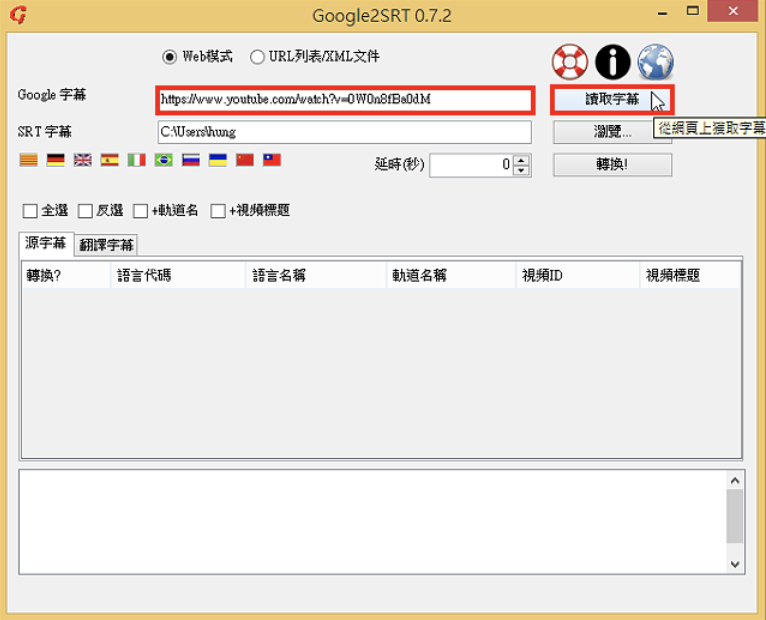Click the 語言代碼 column header
Viewport: 766px width, 620px height.
point(178,276)
